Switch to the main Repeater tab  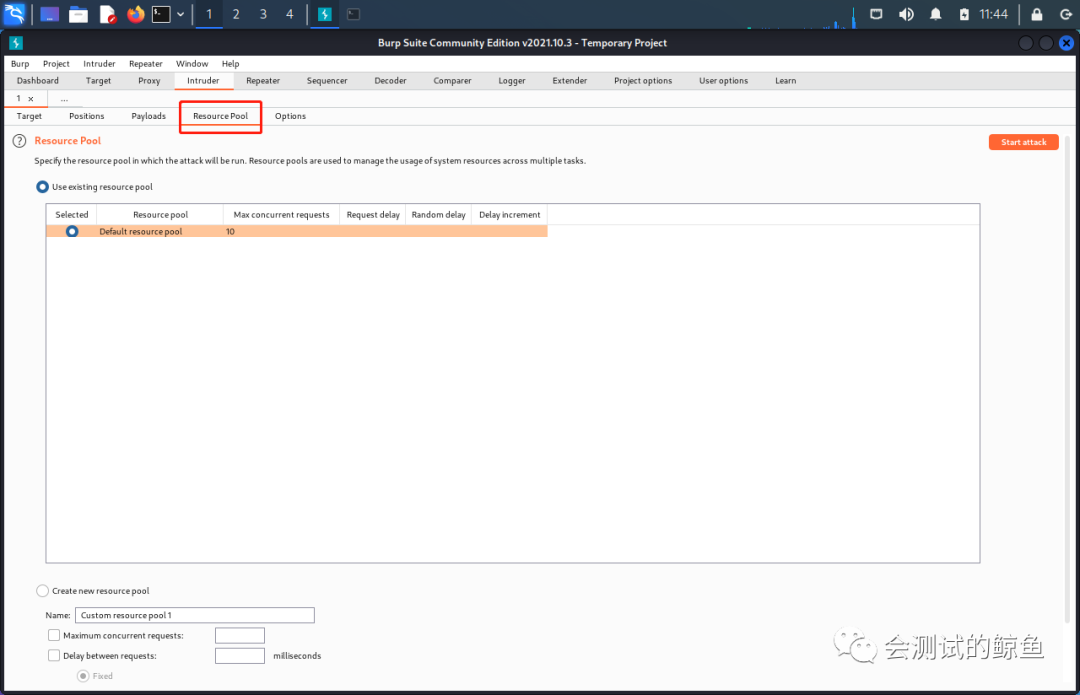pyautogui.click(x=263, y=81)
